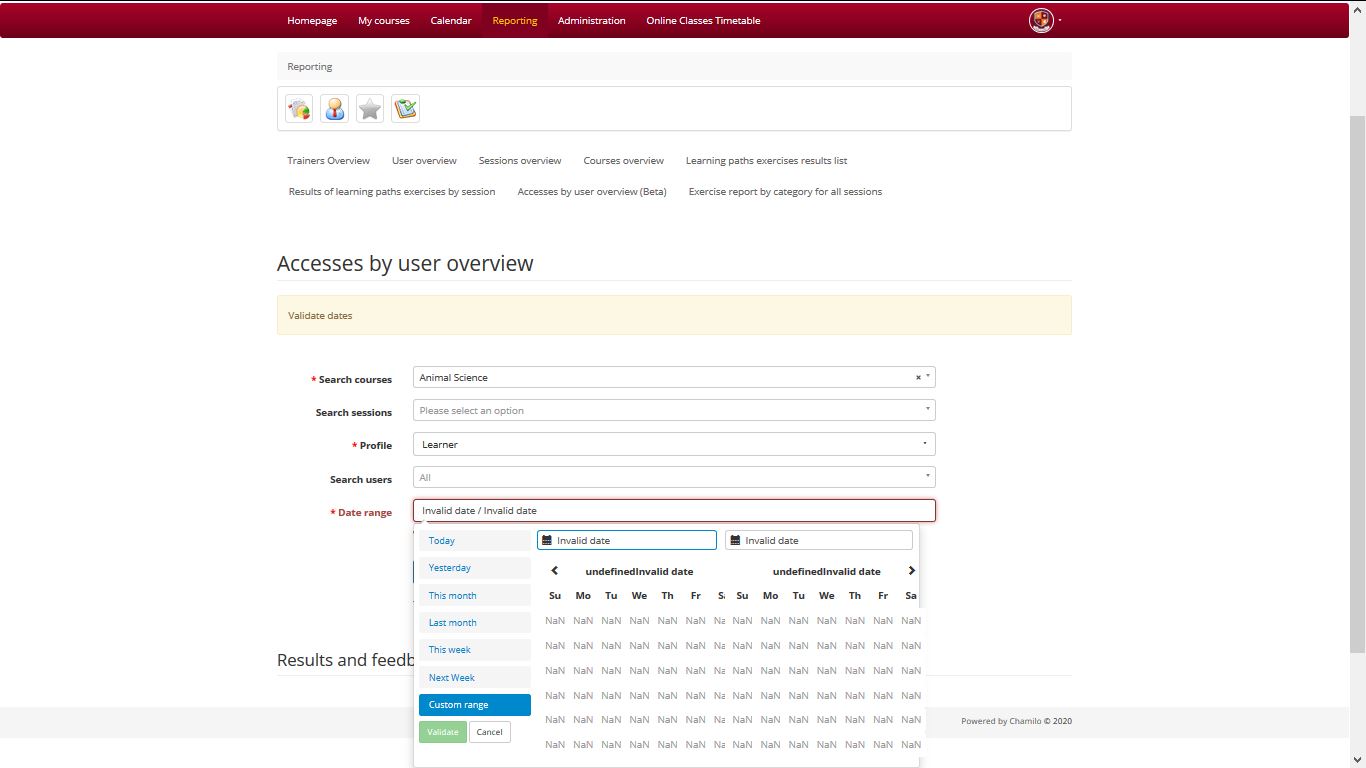The height and width of the screenshot is (768, 1366).
Task: Open the certificates checklist reporting icon
Action: coord(404,108)
